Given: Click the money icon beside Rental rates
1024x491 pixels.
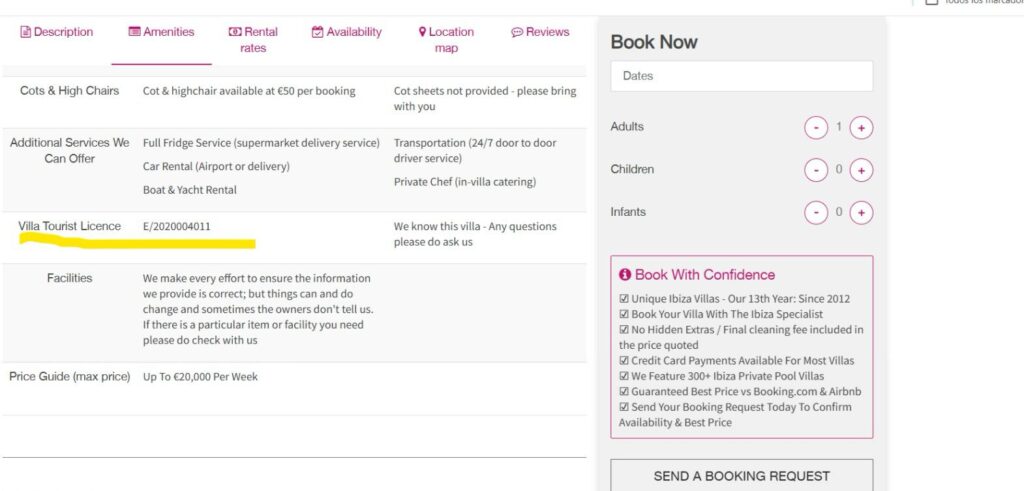Looking at the screenshot, I should coord(234,31).
